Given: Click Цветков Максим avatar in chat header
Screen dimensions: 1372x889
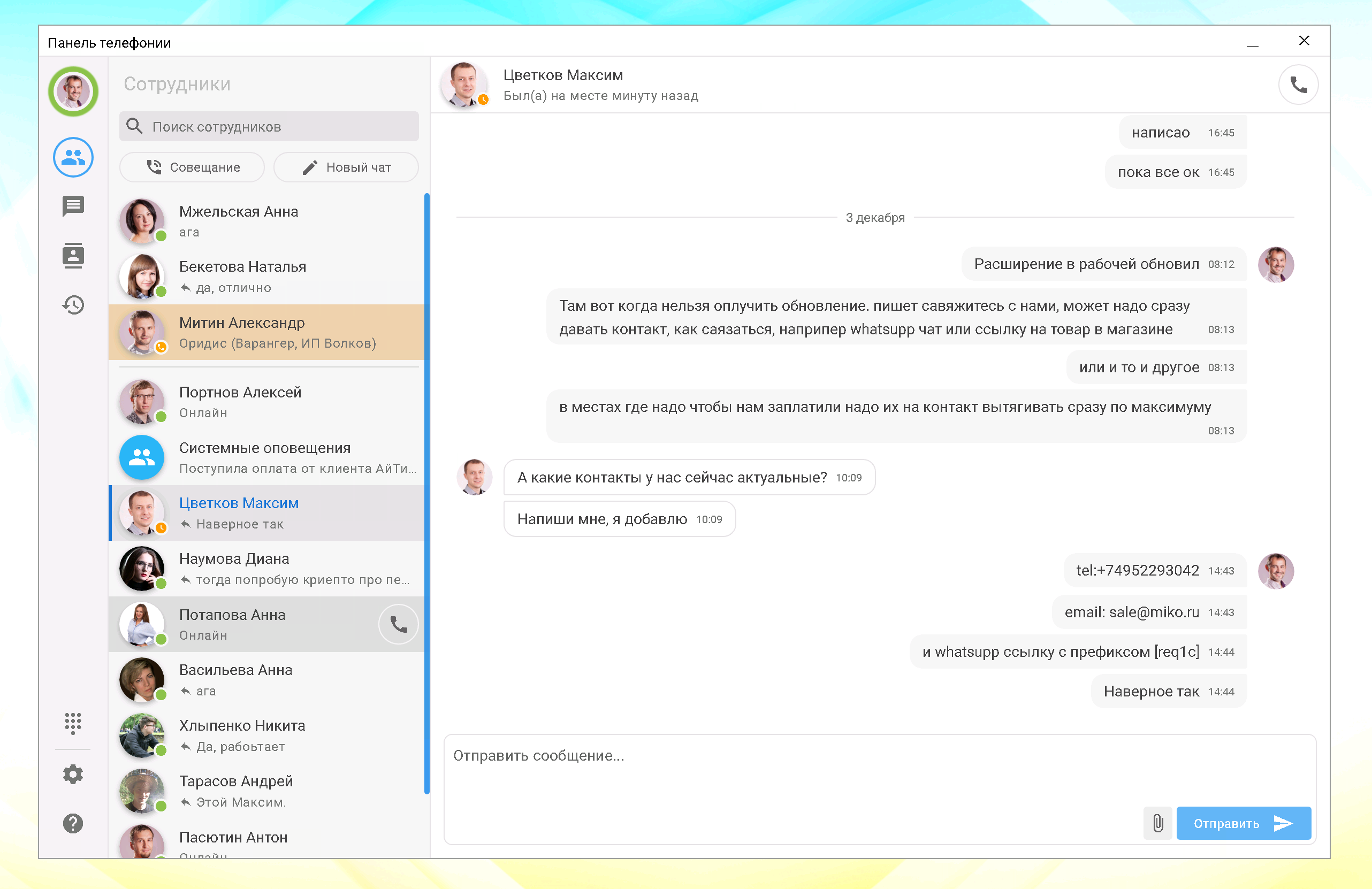Looking at the screenshot, I should click(x=464, y=85).
